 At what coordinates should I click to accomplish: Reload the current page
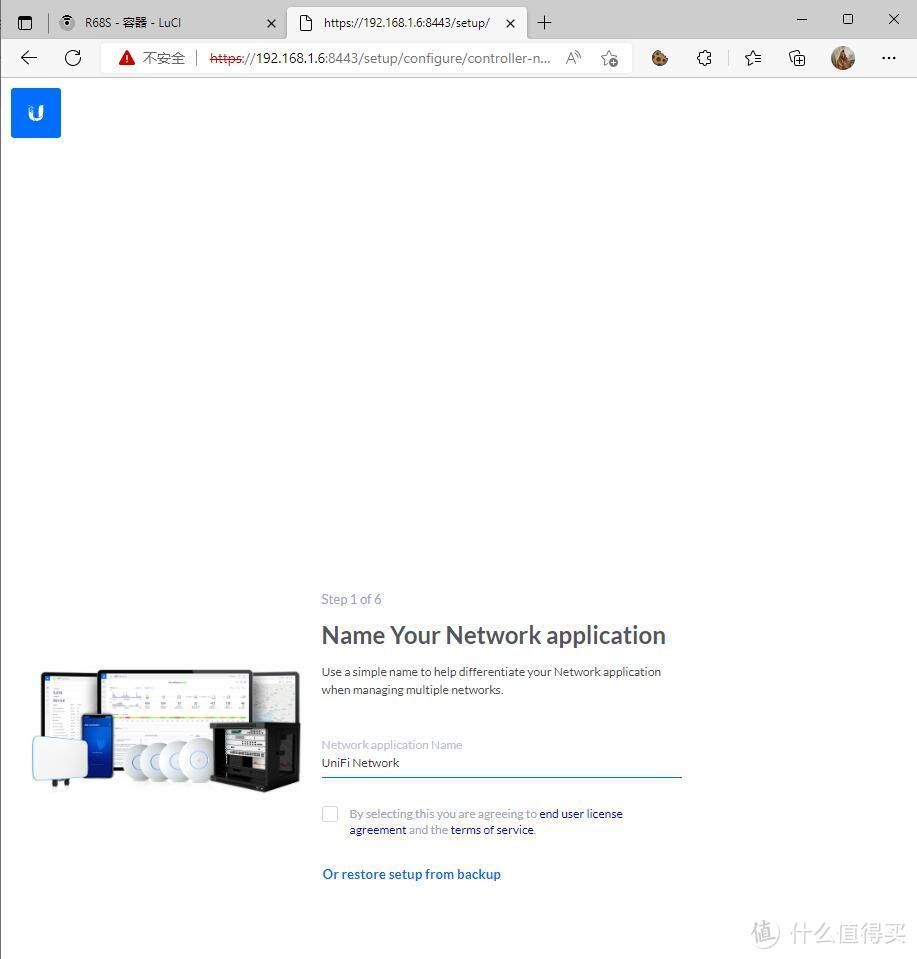73,58
